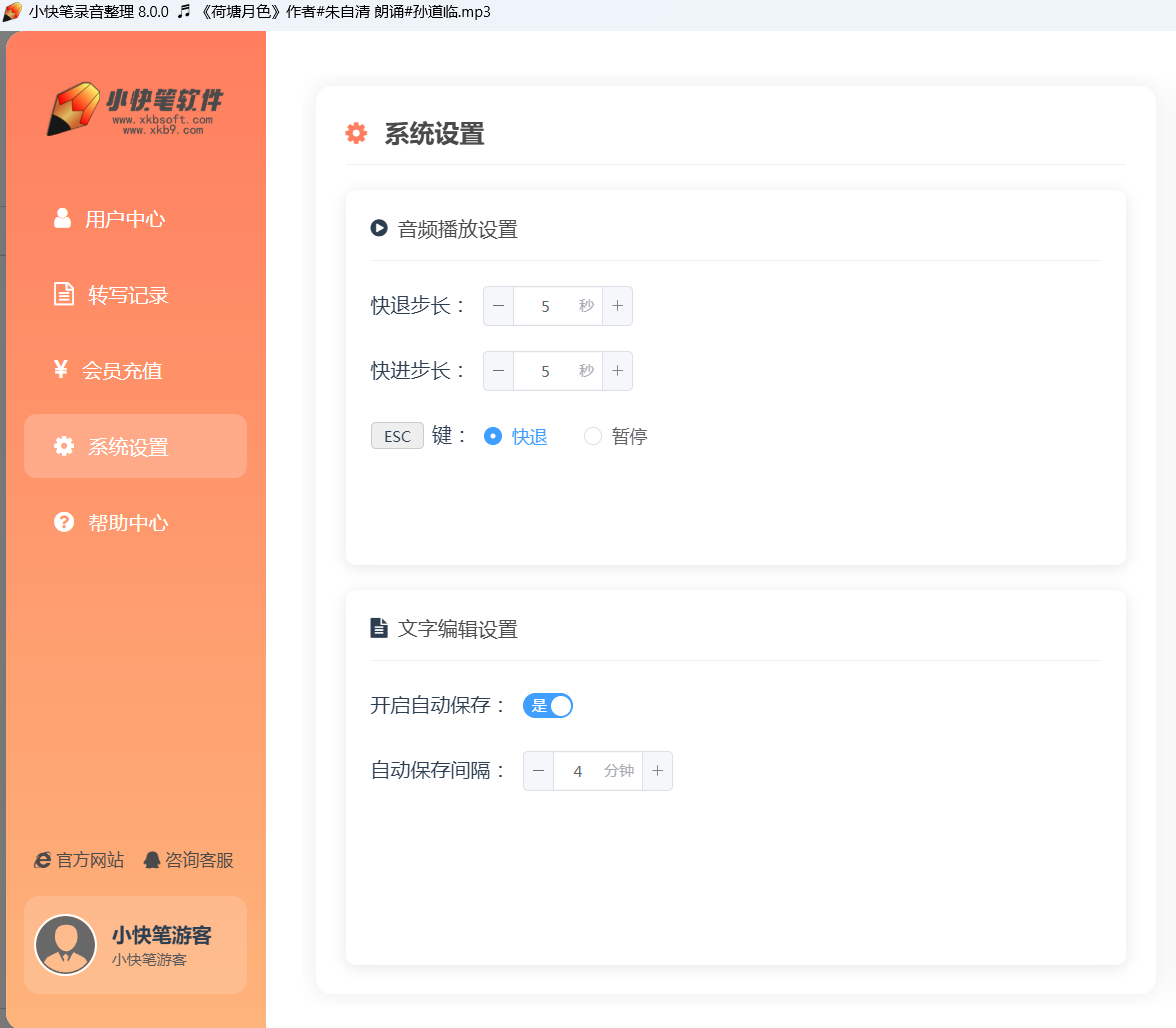Click the 自动保存间隔 minutes input field
The width and height of the screenshot is (1176, 1028).
tap(579, 771)
